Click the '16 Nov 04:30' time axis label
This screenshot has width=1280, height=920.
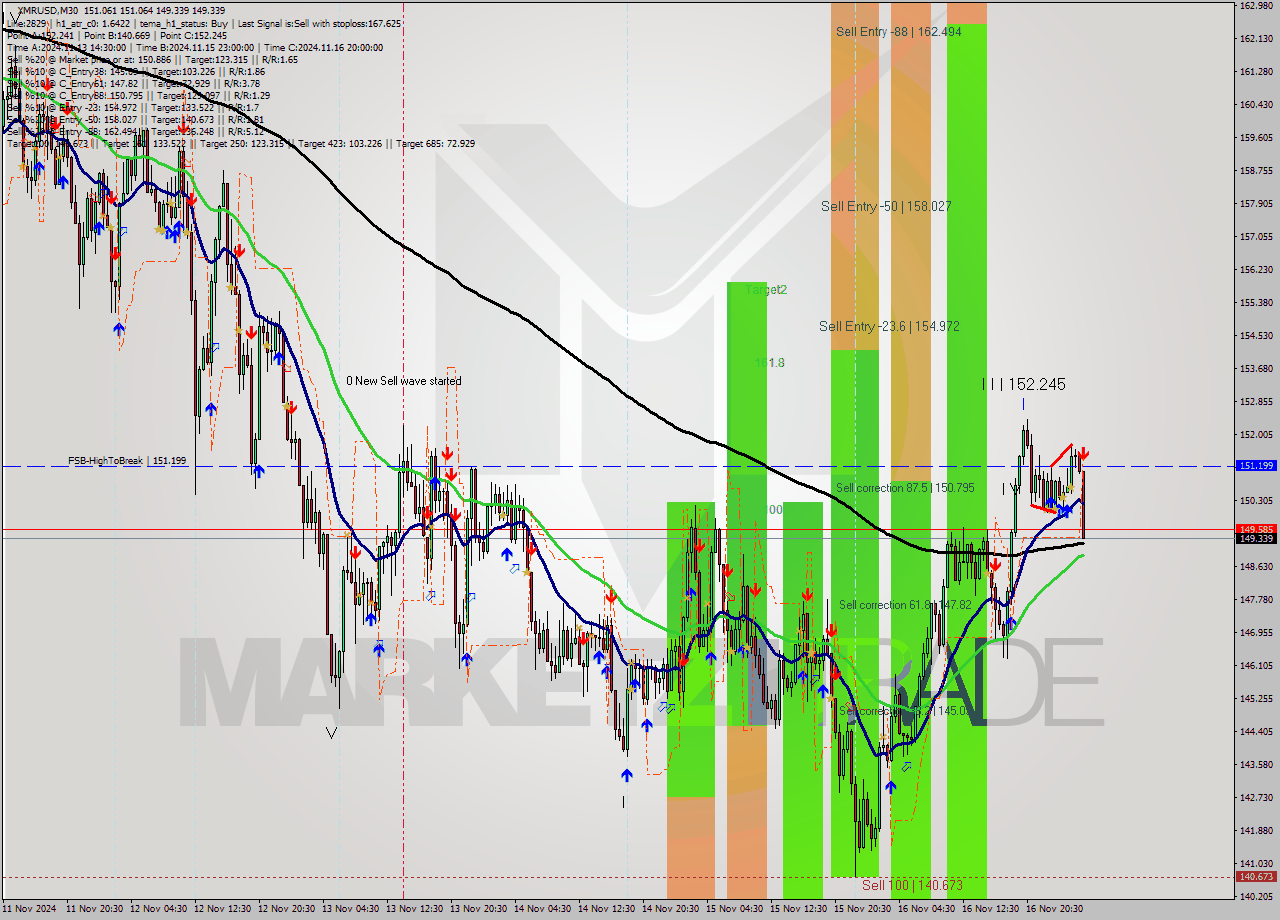tap(929, 909)
